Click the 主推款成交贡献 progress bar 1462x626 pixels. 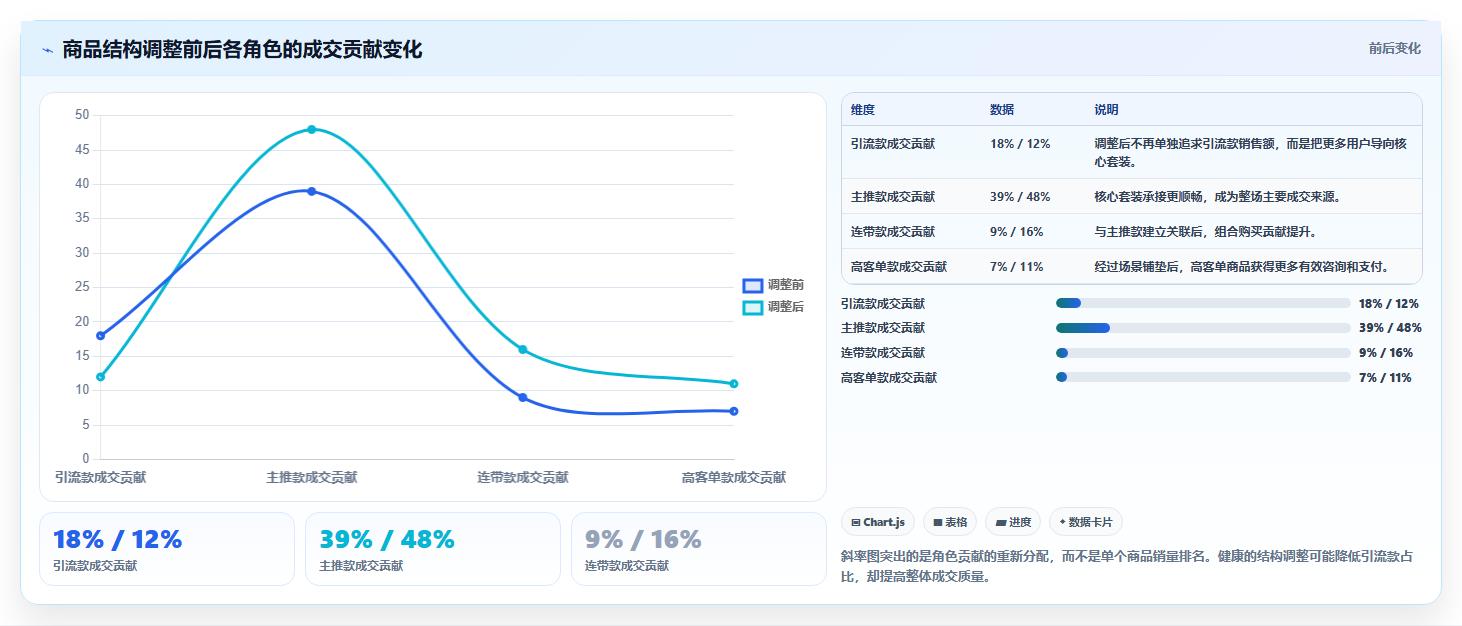click(x=1203, y=328)
